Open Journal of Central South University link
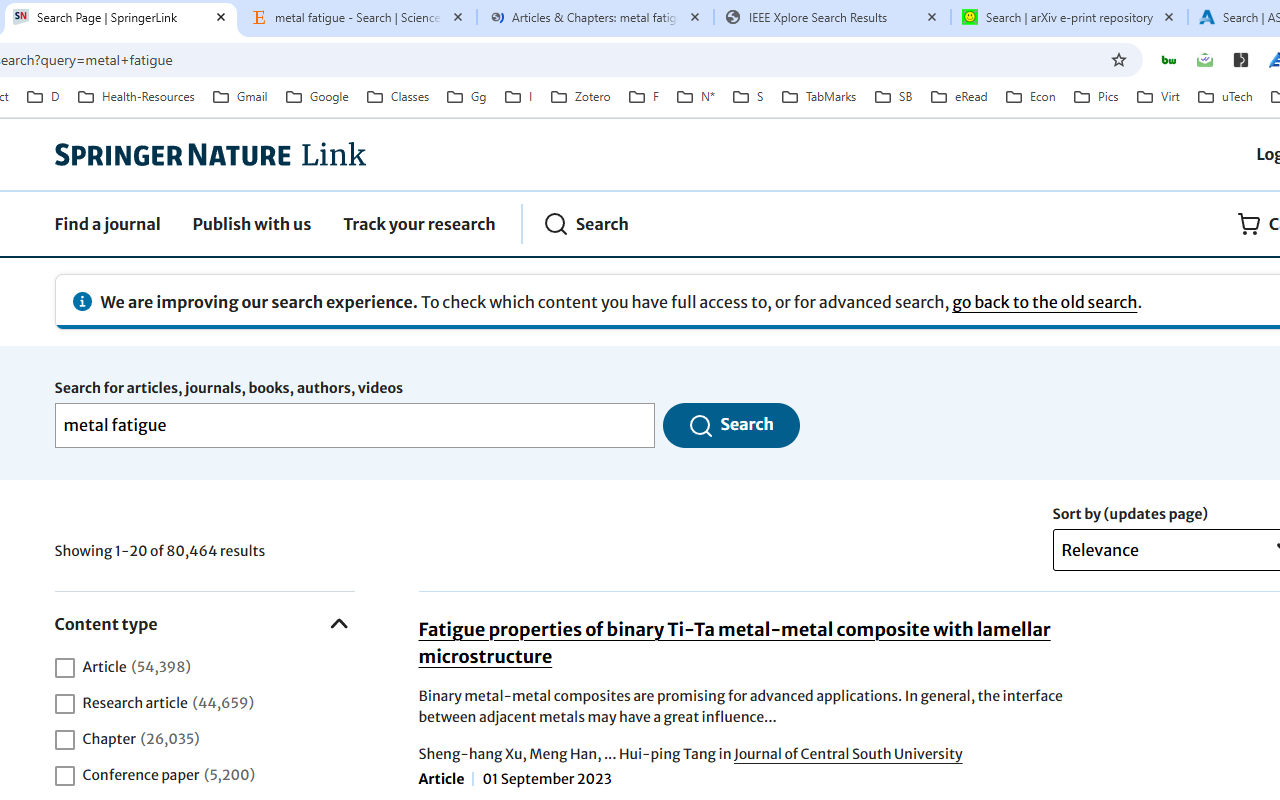 [x=848, y=754]
